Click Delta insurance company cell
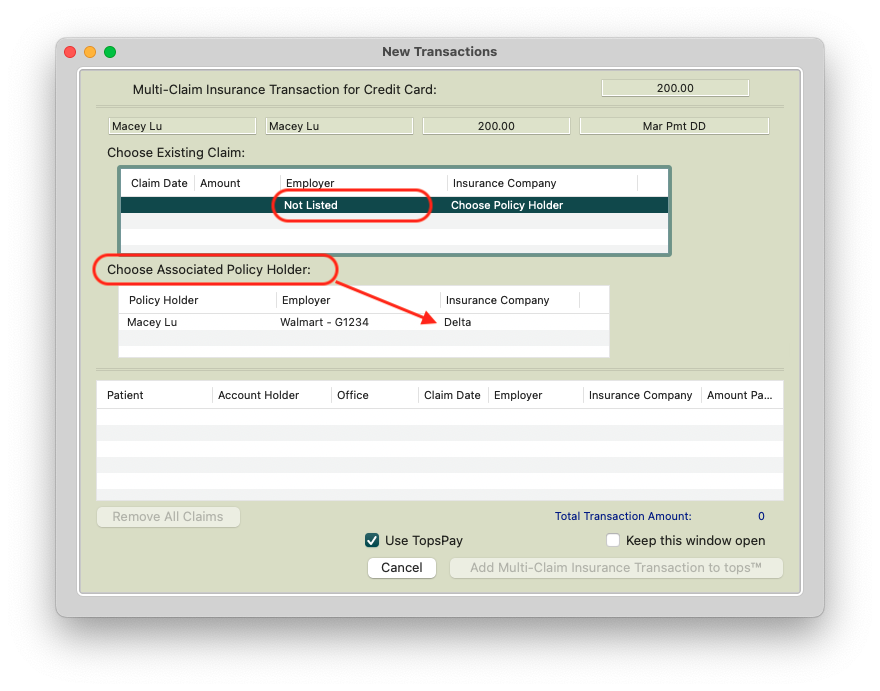The height and width of the screenshot is (691, 880). 457,322
